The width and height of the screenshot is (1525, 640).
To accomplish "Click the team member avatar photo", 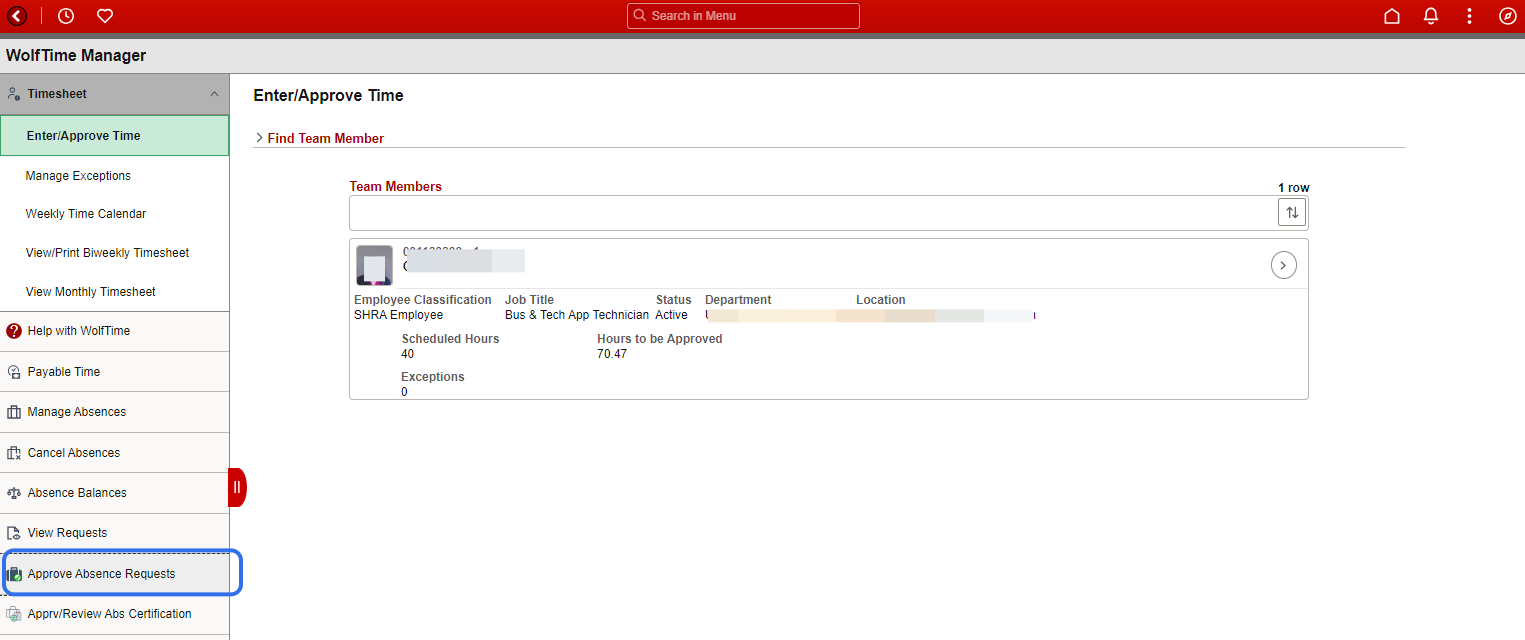I will pyautogui.click(x=375, y=265).
